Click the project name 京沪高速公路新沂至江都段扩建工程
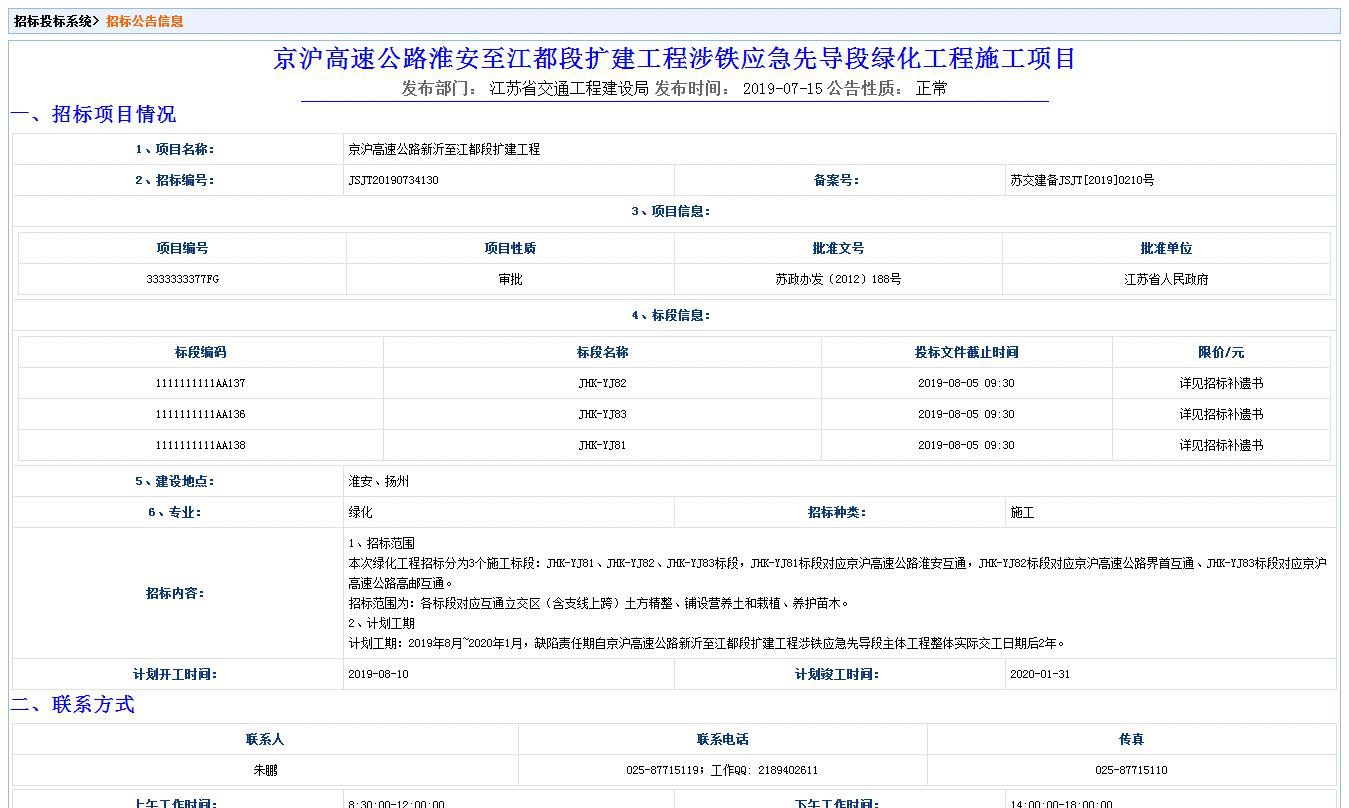Screen dimensions: 1349x808 [444, 149]
